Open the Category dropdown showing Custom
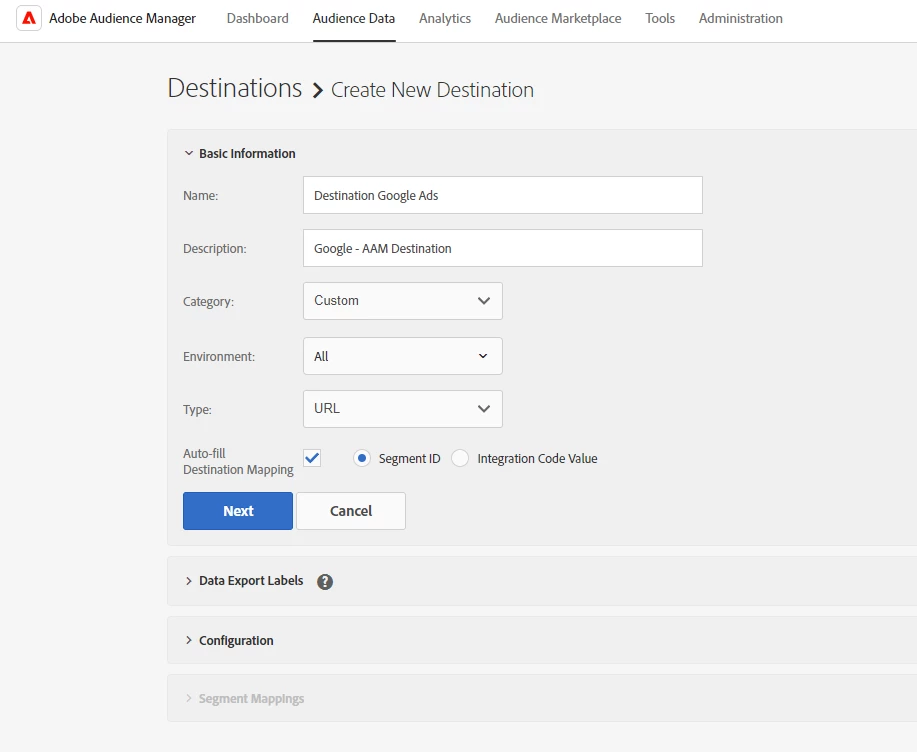Screen dimensions: 917x752 click(402, 301)
